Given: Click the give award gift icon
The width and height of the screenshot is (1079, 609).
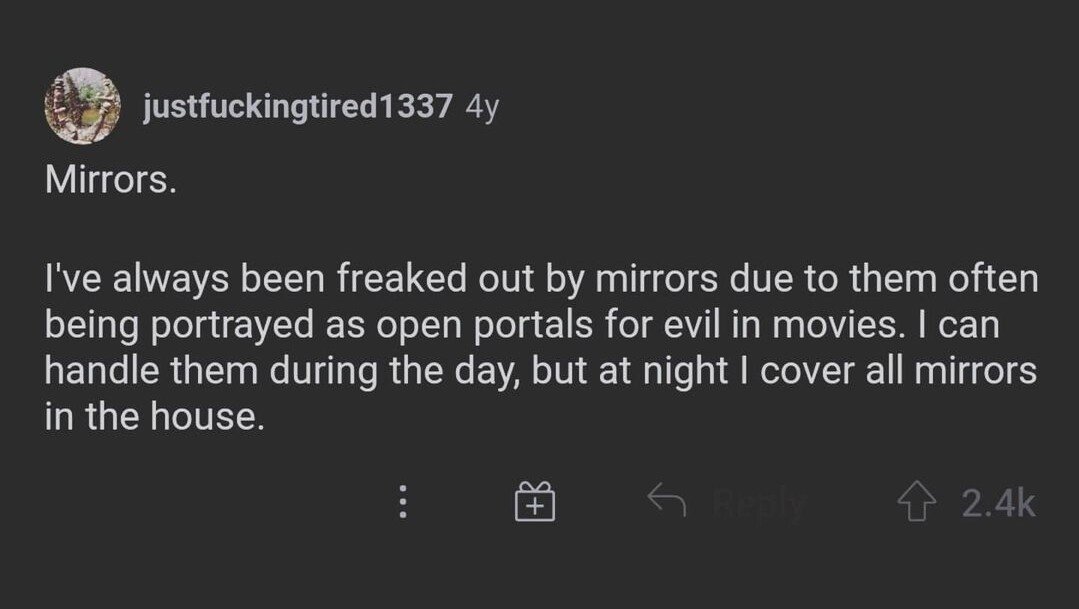Looking at the screenshot, I should click(x=535, y=501).
